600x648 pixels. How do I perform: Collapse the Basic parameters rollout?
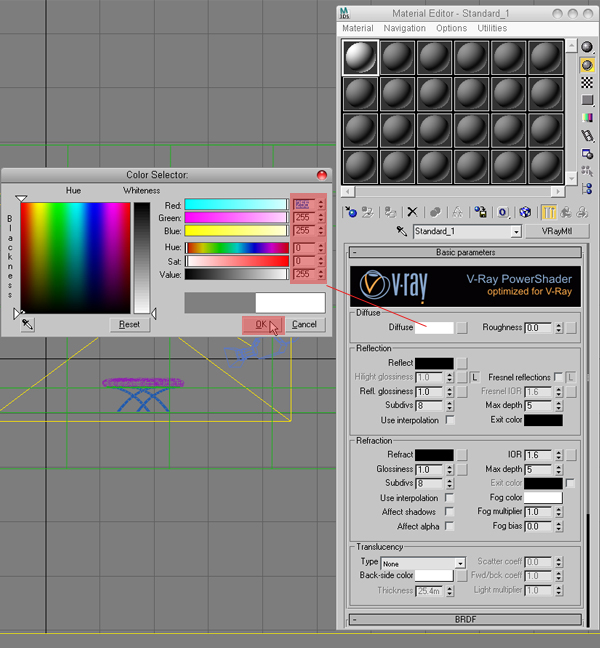(465, 252)
